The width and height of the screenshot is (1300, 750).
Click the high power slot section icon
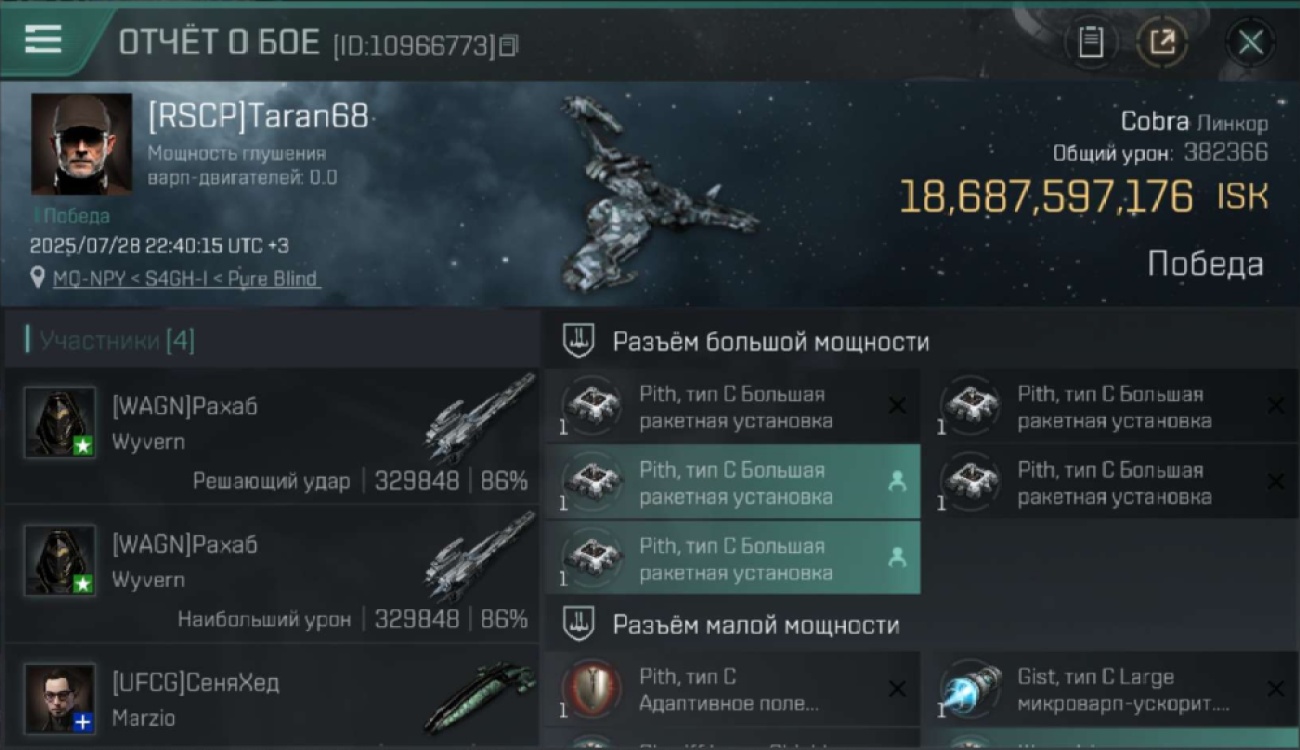tap(579, 342)
